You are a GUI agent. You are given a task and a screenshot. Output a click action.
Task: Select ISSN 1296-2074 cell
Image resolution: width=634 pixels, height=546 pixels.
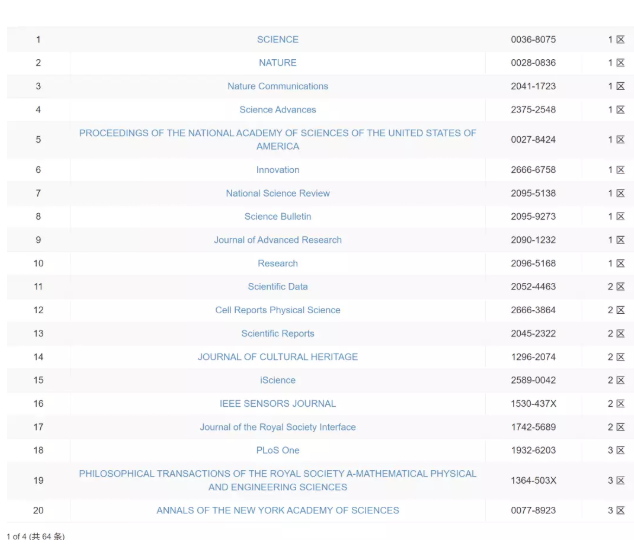click(533, 357)
